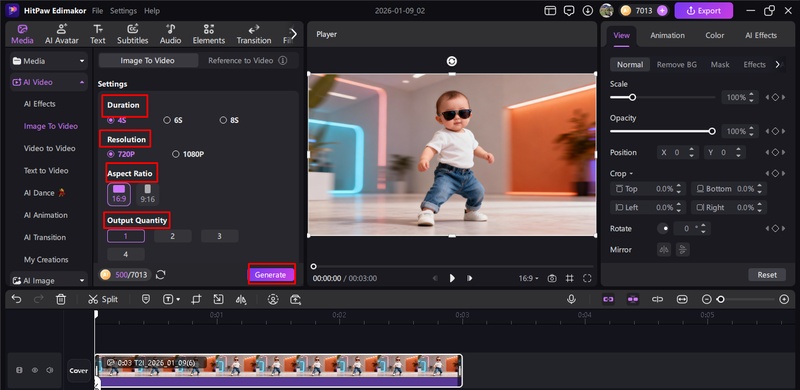Click the Export button
Image resolution: width=800 pixels, height=390 pixels.
704,10
